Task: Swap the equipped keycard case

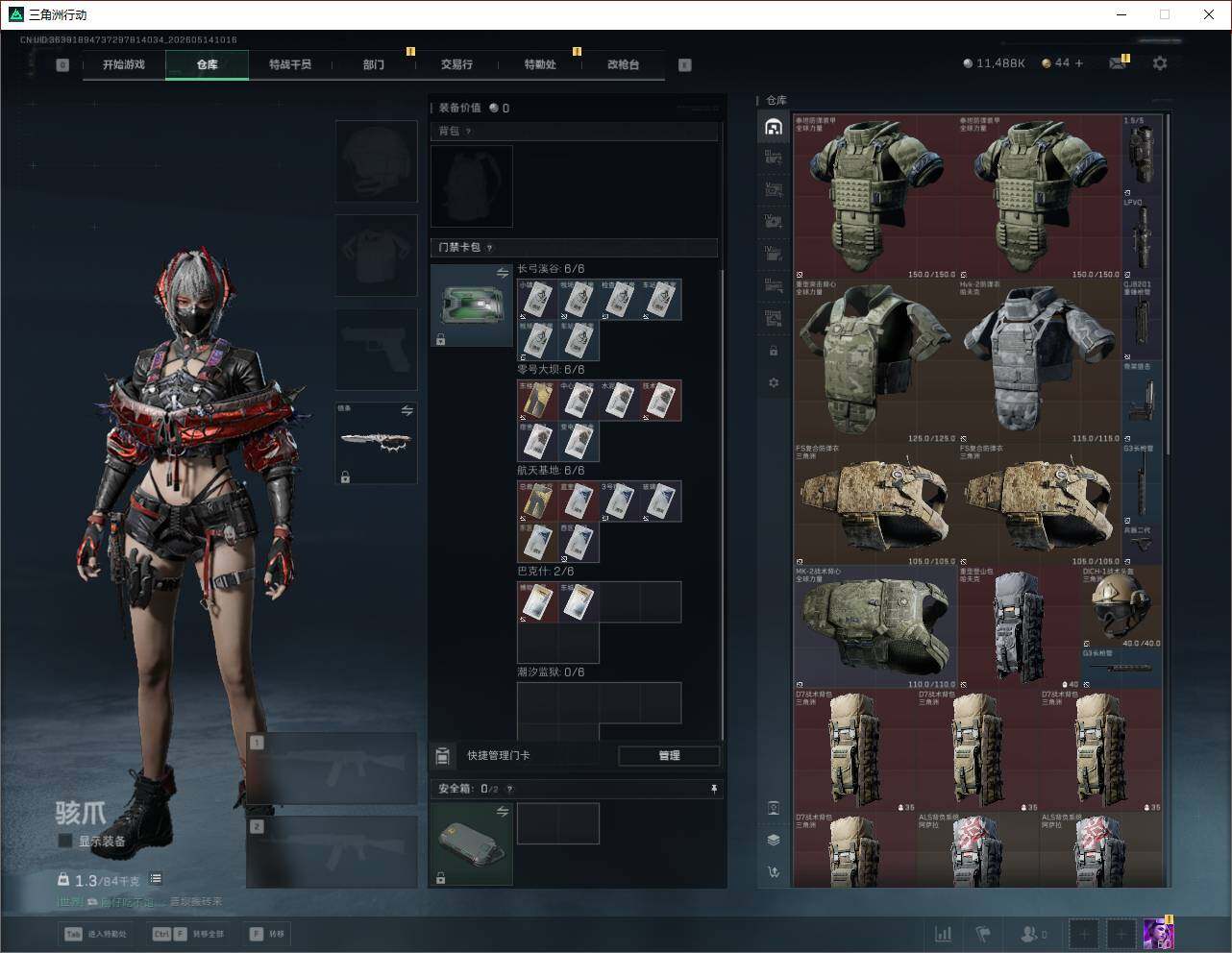Action: click(x=503, y=274)
